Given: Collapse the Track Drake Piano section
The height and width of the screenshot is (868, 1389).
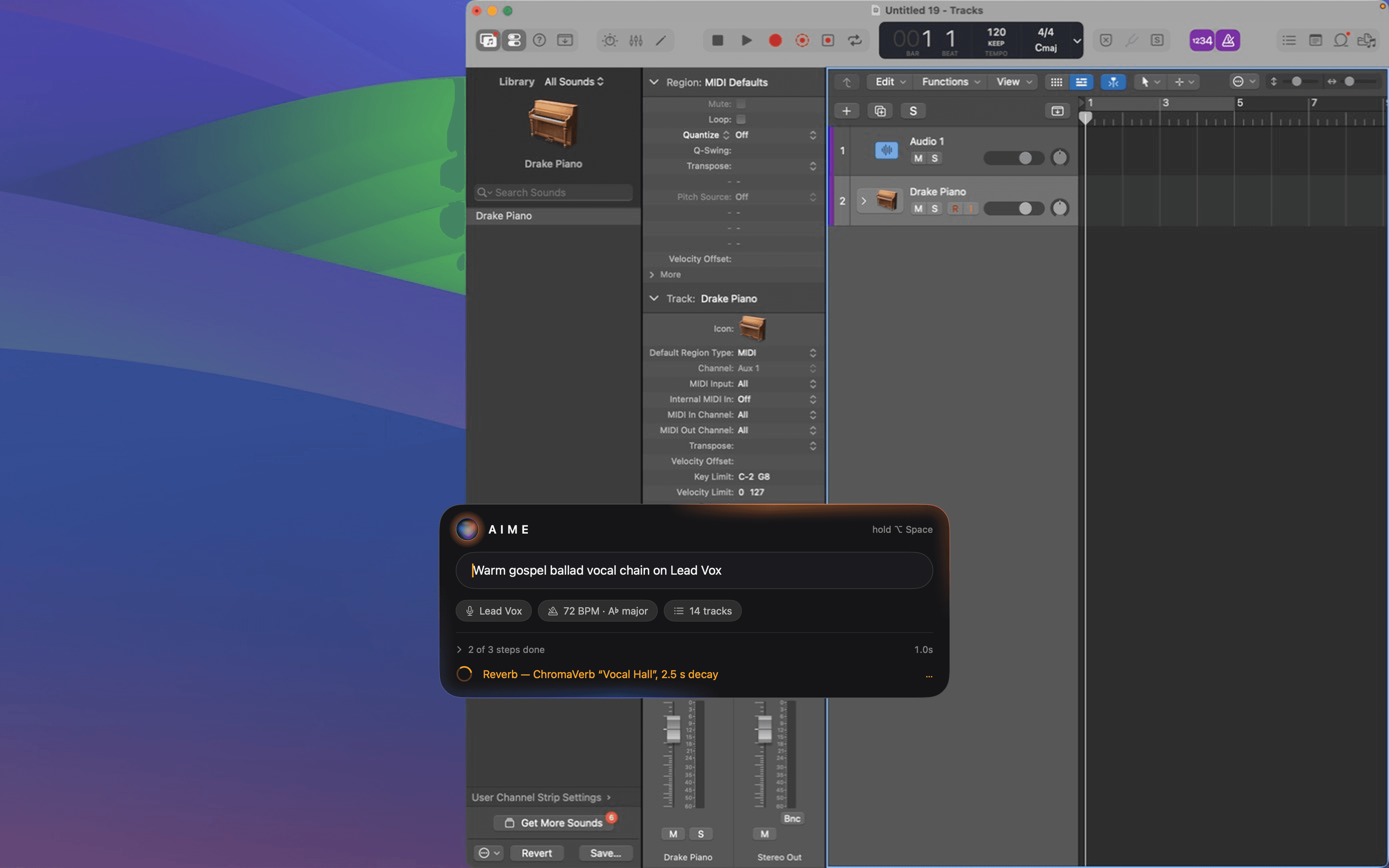Looking at the screenshot, I should click(x=654, y=298).
